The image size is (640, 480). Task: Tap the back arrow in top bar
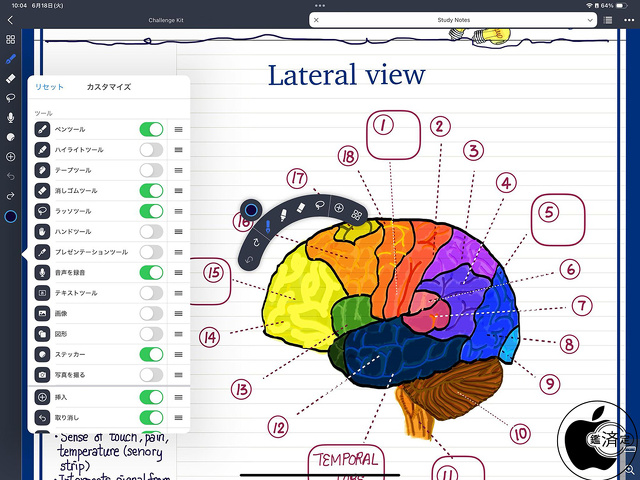(10, 20)
